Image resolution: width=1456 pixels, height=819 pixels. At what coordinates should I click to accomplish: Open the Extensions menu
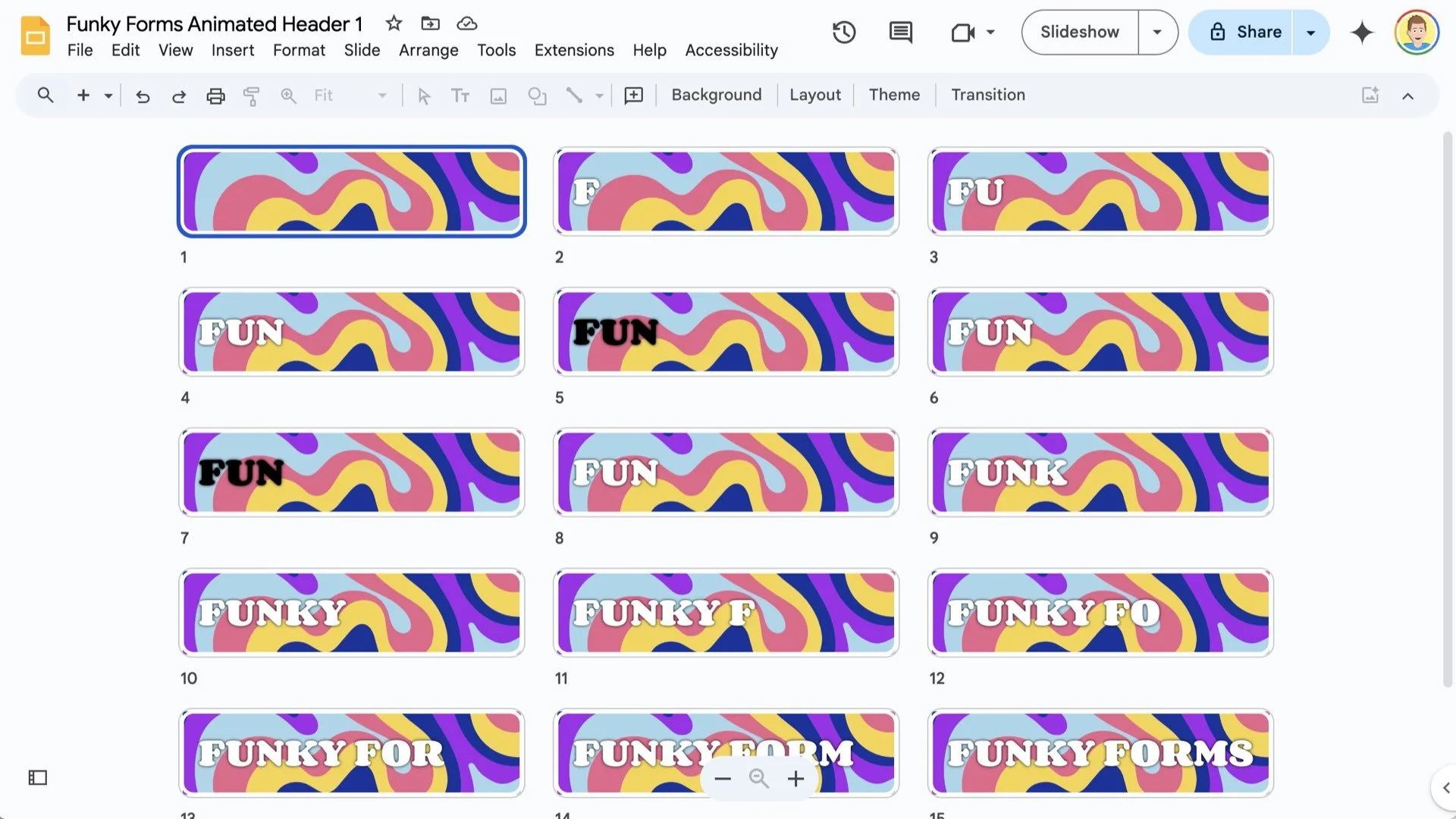574,50
